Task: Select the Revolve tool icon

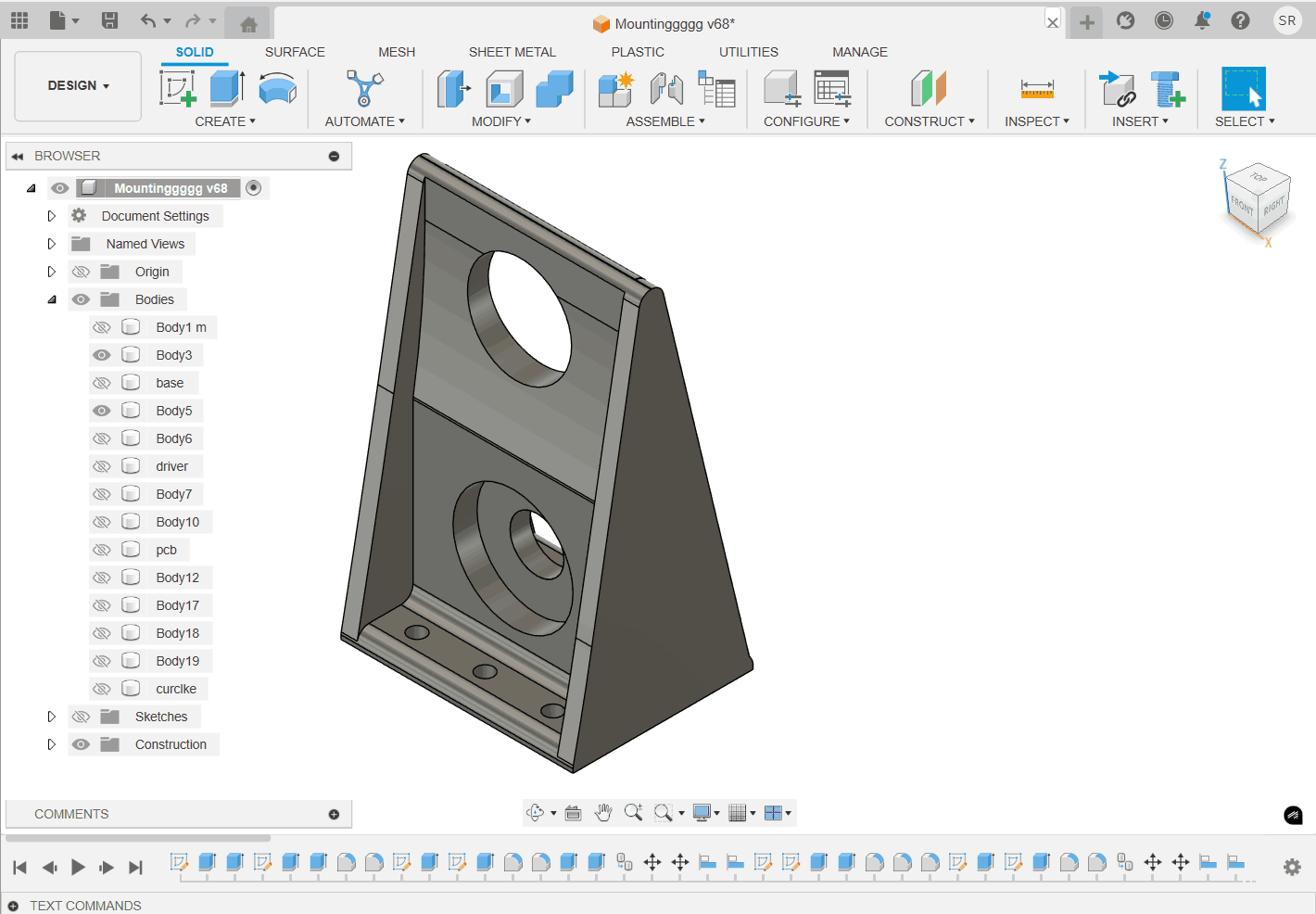Action: click(277, 89)
